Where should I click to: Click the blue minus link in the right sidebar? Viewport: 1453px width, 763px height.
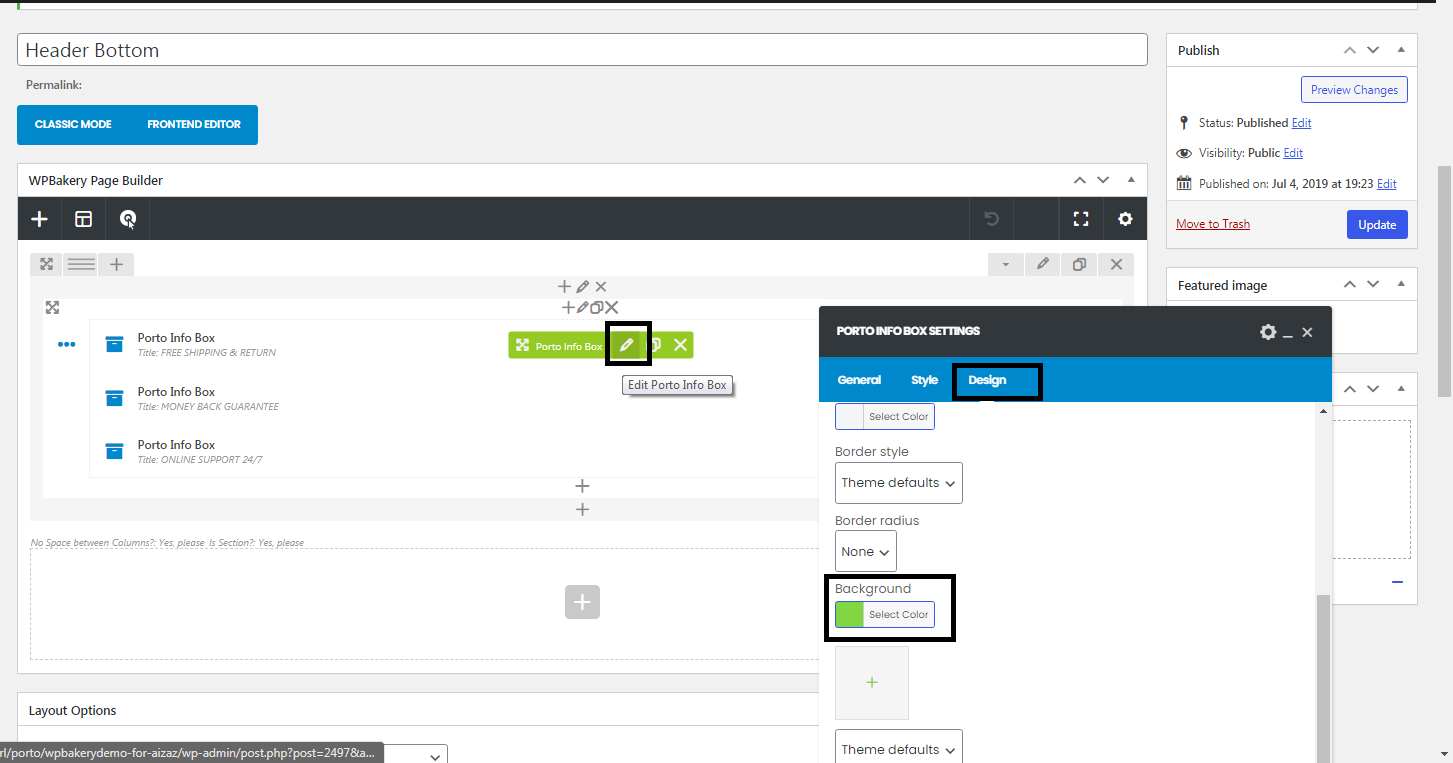coord(1397,582)
